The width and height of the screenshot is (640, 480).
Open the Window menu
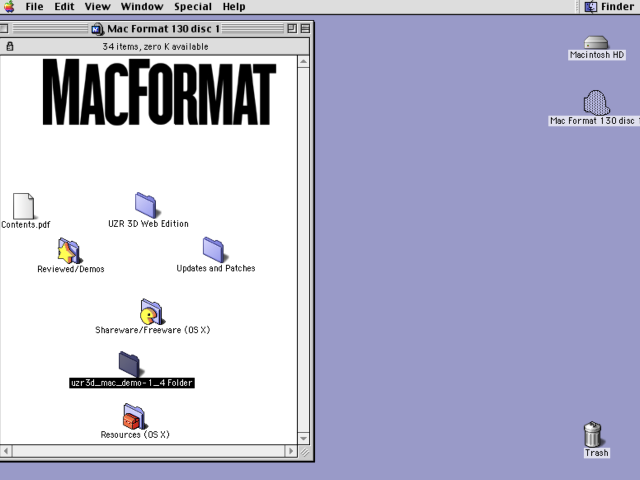(142, 7)
